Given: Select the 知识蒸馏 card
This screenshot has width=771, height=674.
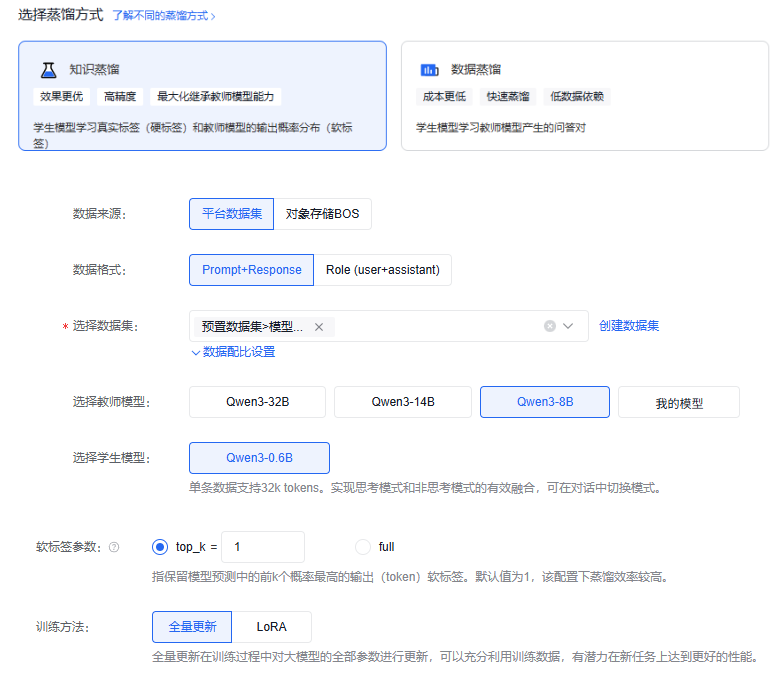Looking at the screenshot, I should (x=202, y=96).
